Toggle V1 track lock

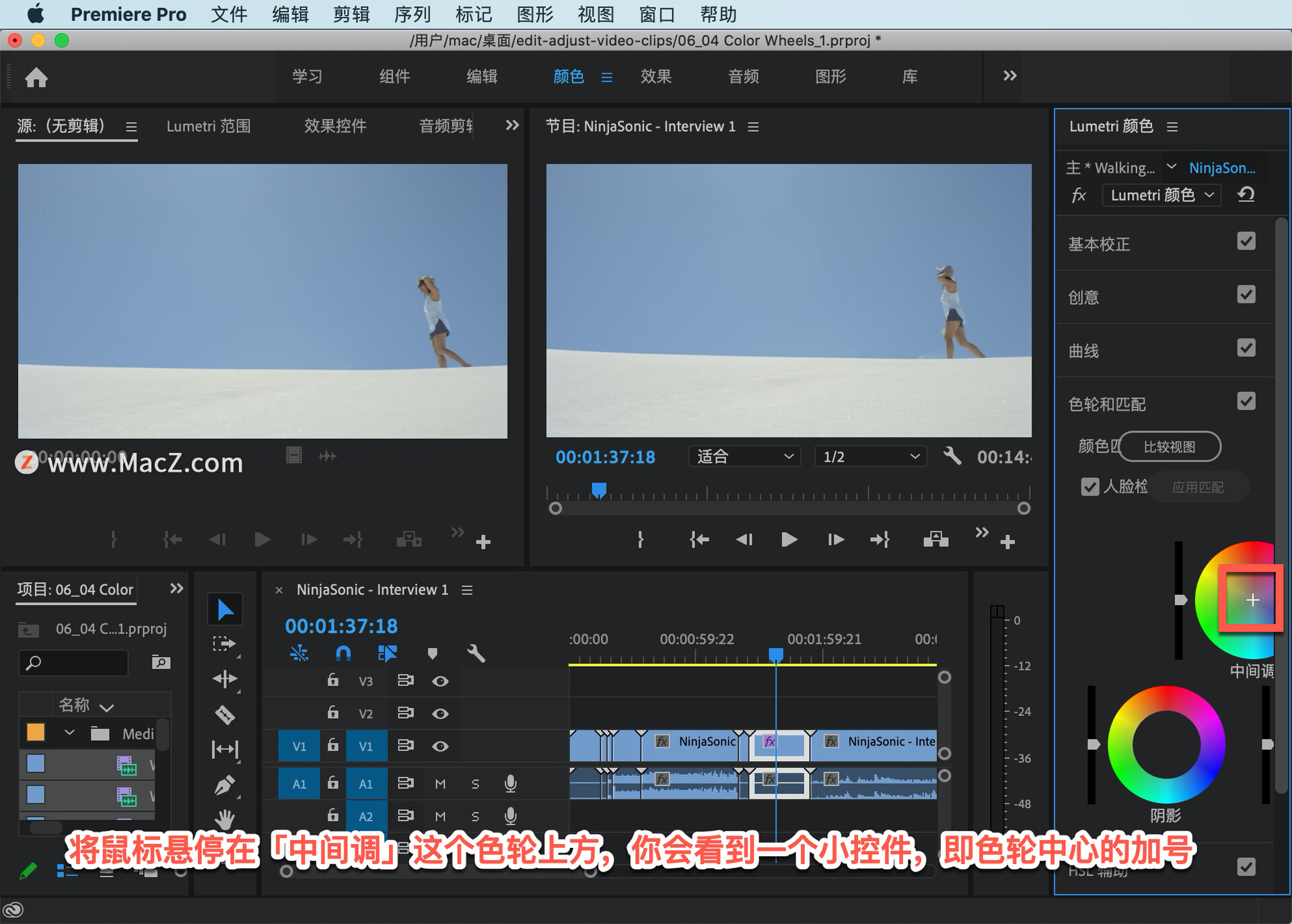tap(332, 745)
